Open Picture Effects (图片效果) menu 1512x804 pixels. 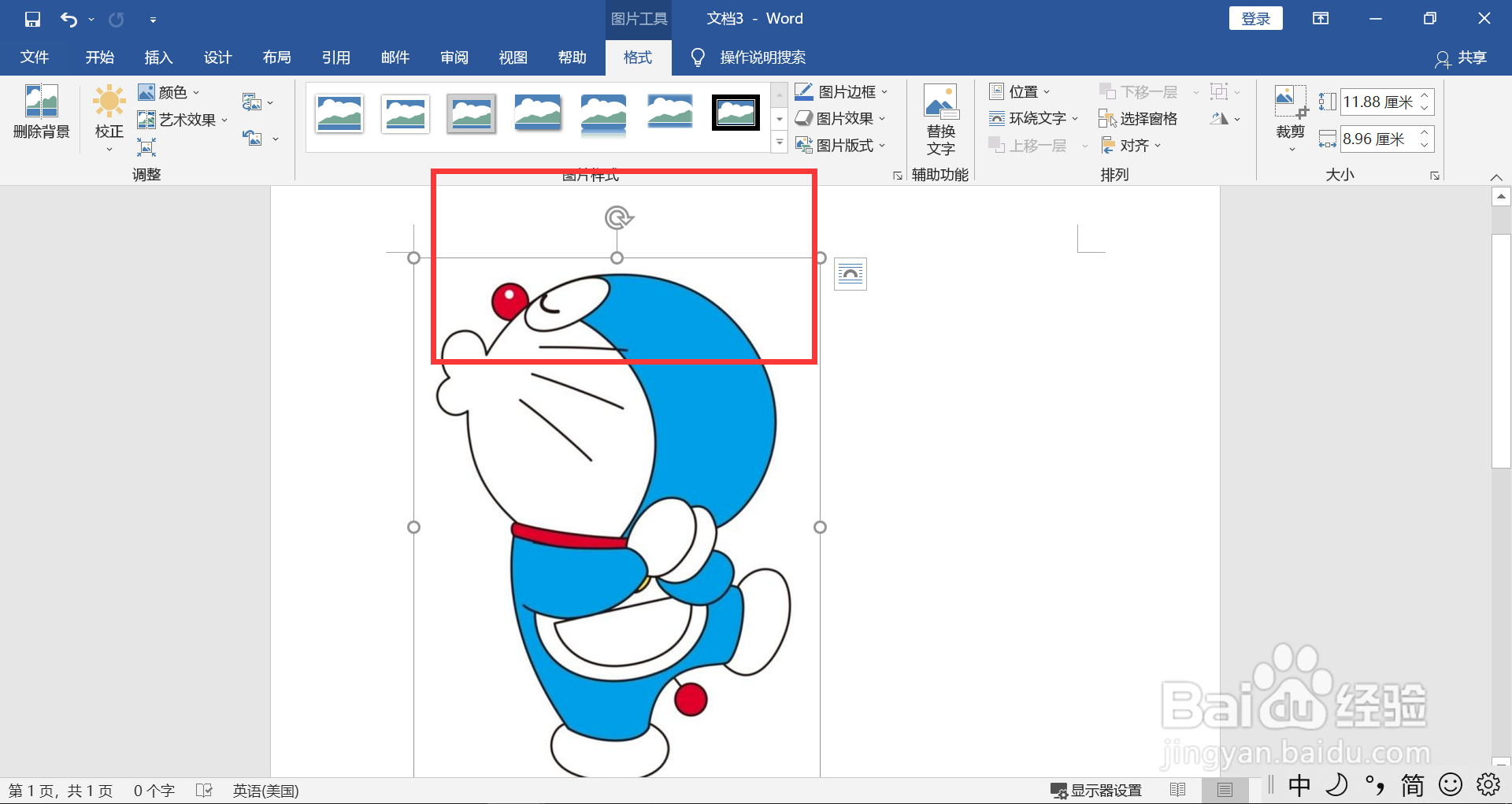[x=840, y=118]
